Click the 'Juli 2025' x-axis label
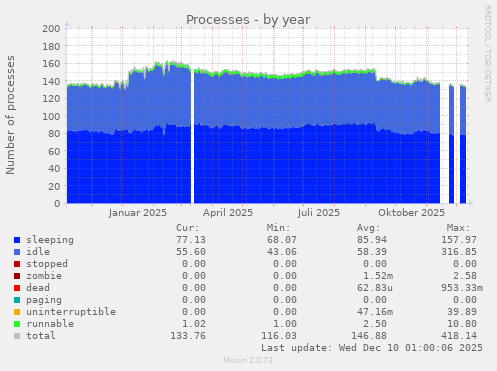The width and height of the screenshot is (497, 371). pyautogui.click(x=319, y=213)
